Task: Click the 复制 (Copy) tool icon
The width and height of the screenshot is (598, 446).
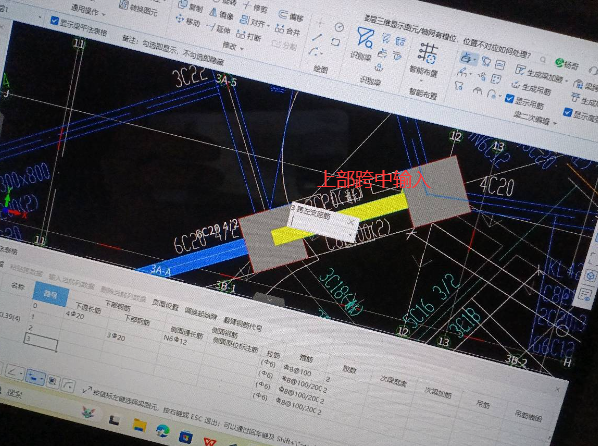Action: (183, 5)
